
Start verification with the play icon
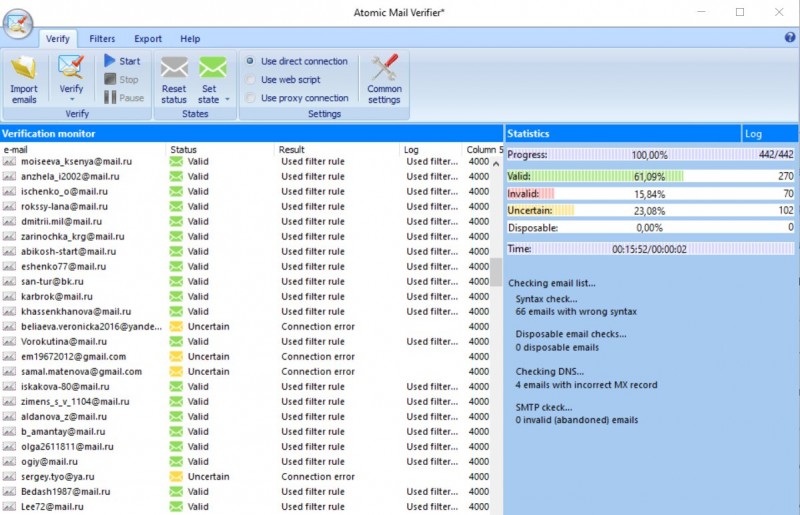110,61
